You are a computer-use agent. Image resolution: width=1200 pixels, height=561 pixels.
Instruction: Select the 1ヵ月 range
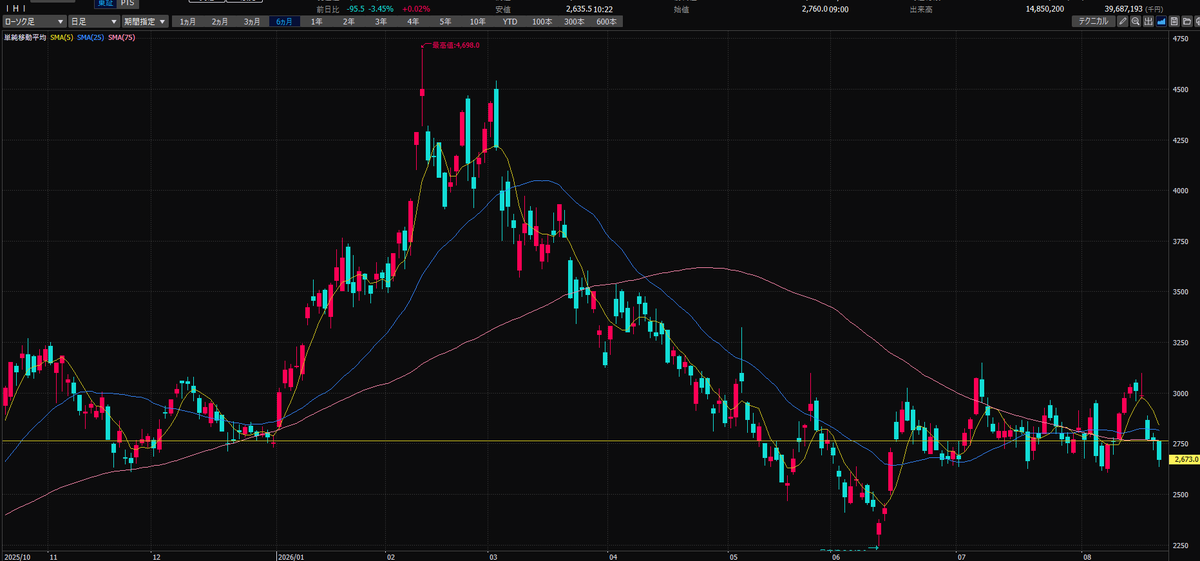pos(189,21)
